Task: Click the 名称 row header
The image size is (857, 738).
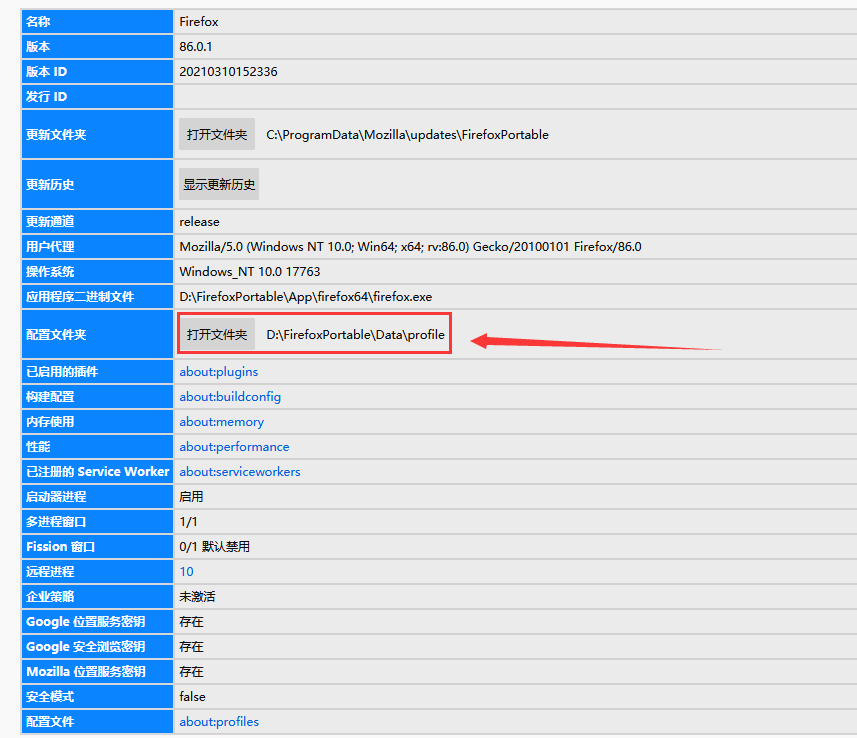Action: 97,22
